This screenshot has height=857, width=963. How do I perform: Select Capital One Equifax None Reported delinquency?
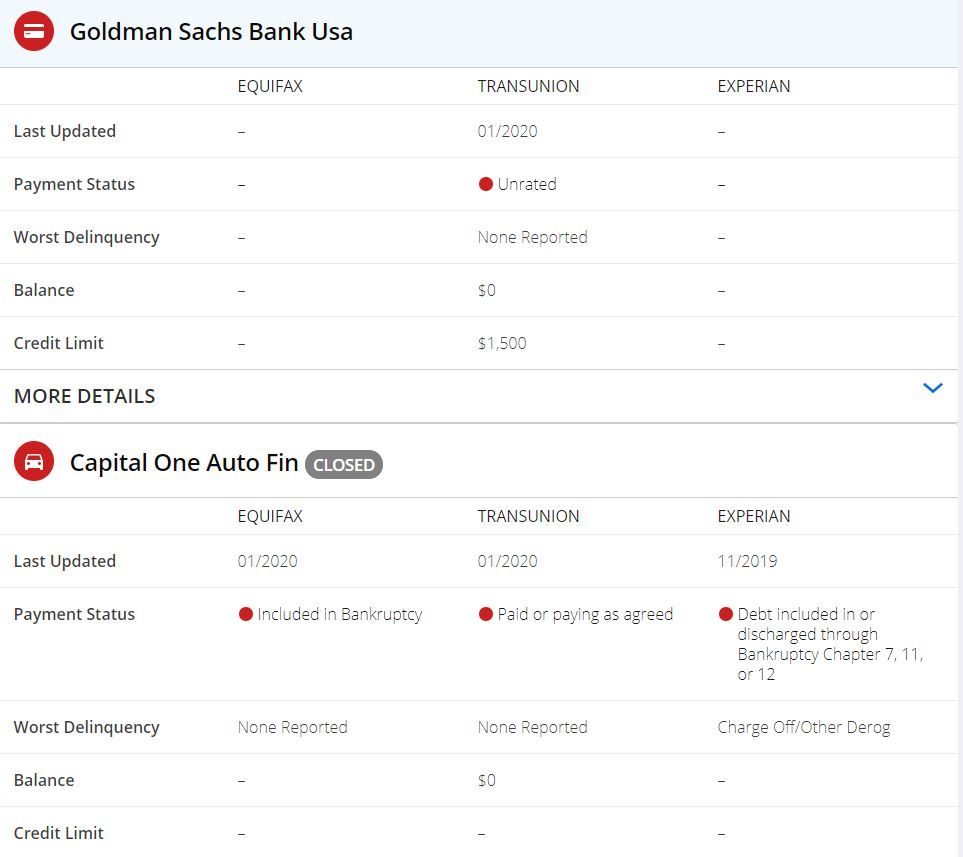(292, 727)
